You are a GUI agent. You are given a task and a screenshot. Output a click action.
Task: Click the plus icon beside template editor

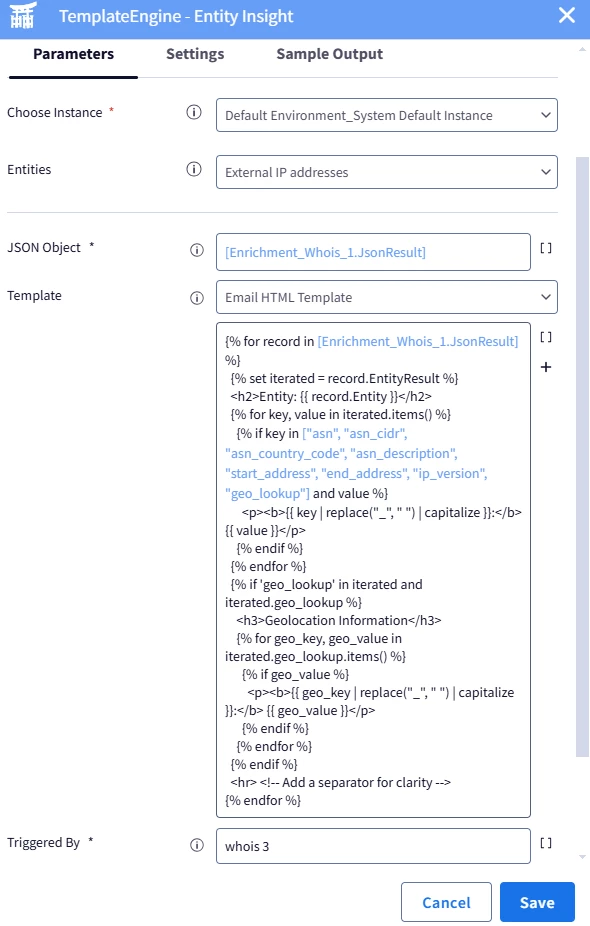(x=546, y=367)
